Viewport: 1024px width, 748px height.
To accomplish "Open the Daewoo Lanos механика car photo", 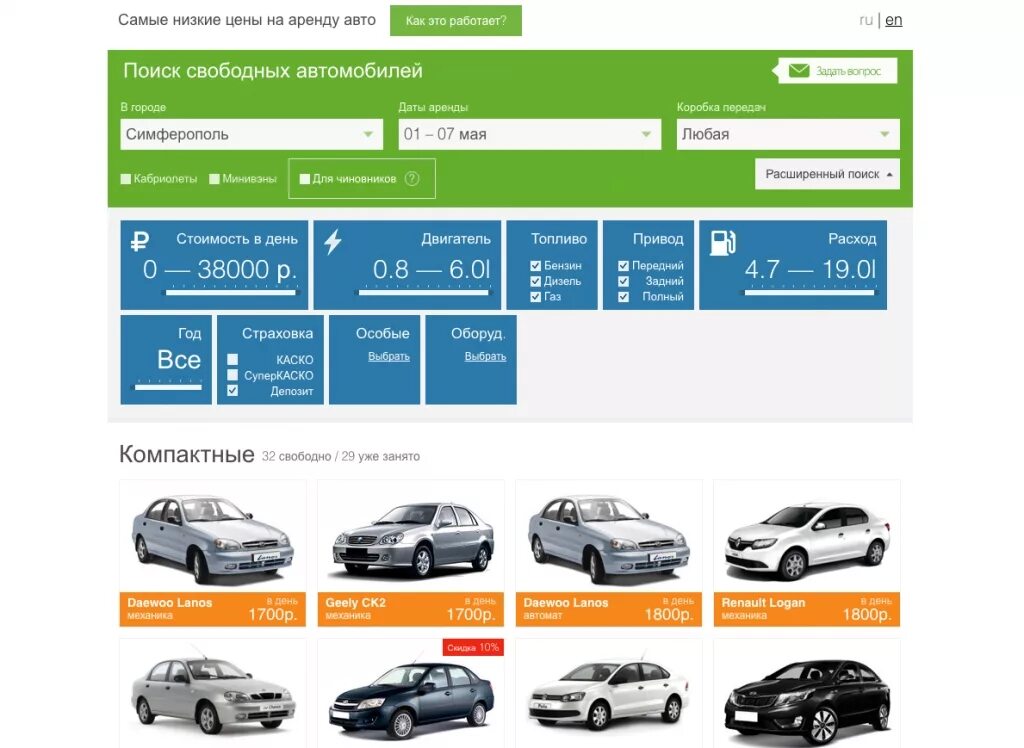I will tap(213, 537).
